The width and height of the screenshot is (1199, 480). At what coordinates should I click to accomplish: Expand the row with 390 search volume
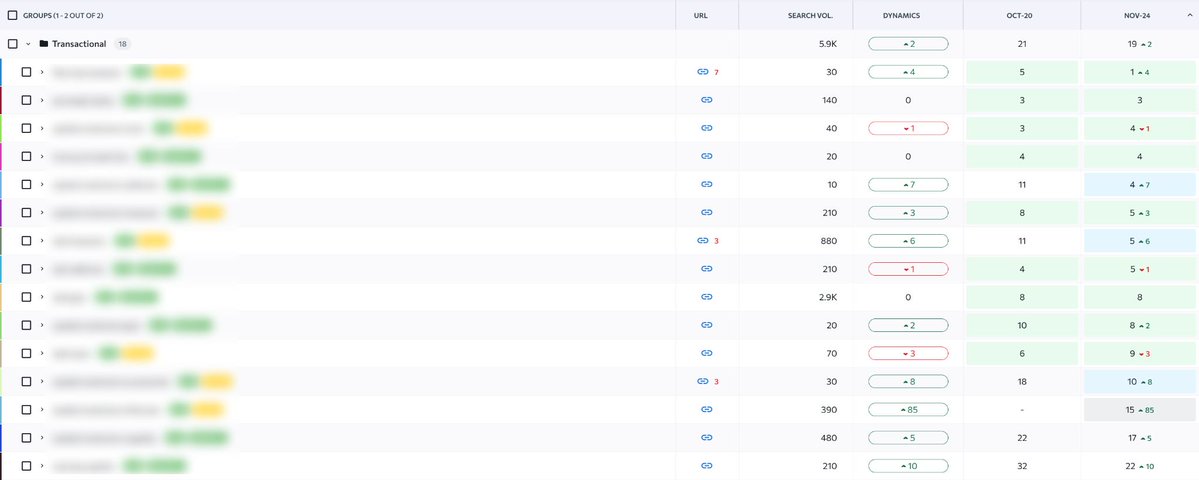42,410
